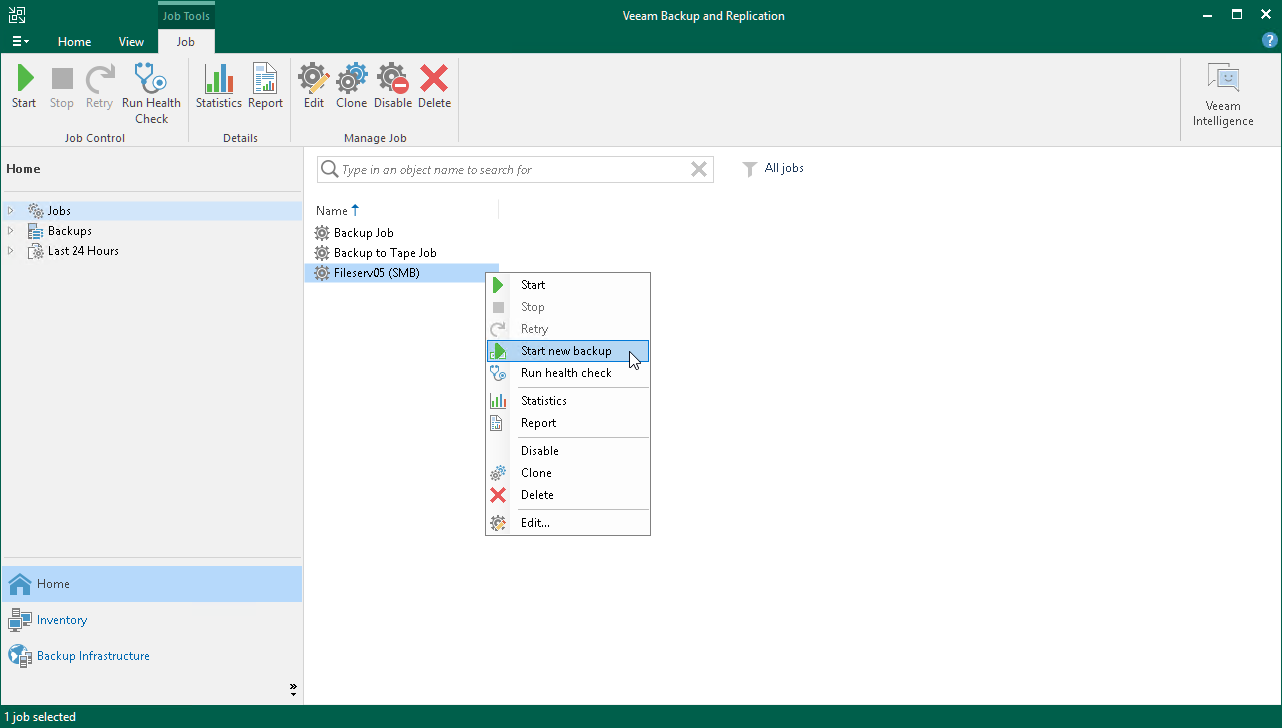Image resolution: width=1282 pixels, height=728 pixels.
Task: Switch to the Home ribbon tab
Action: pos(74,41)
